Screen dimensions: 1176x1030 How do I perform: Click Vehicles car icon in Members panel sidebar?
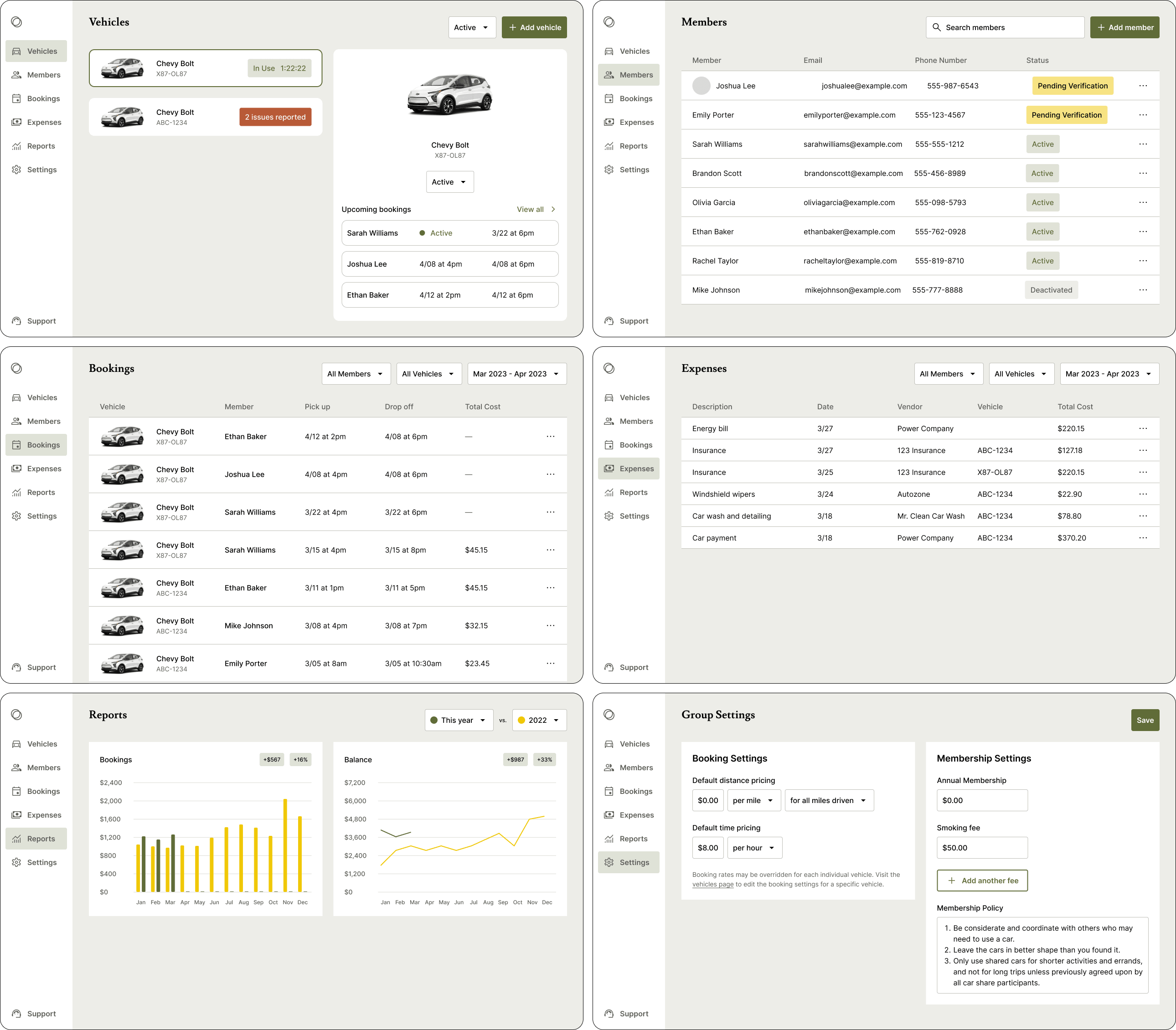click(609, 51)
